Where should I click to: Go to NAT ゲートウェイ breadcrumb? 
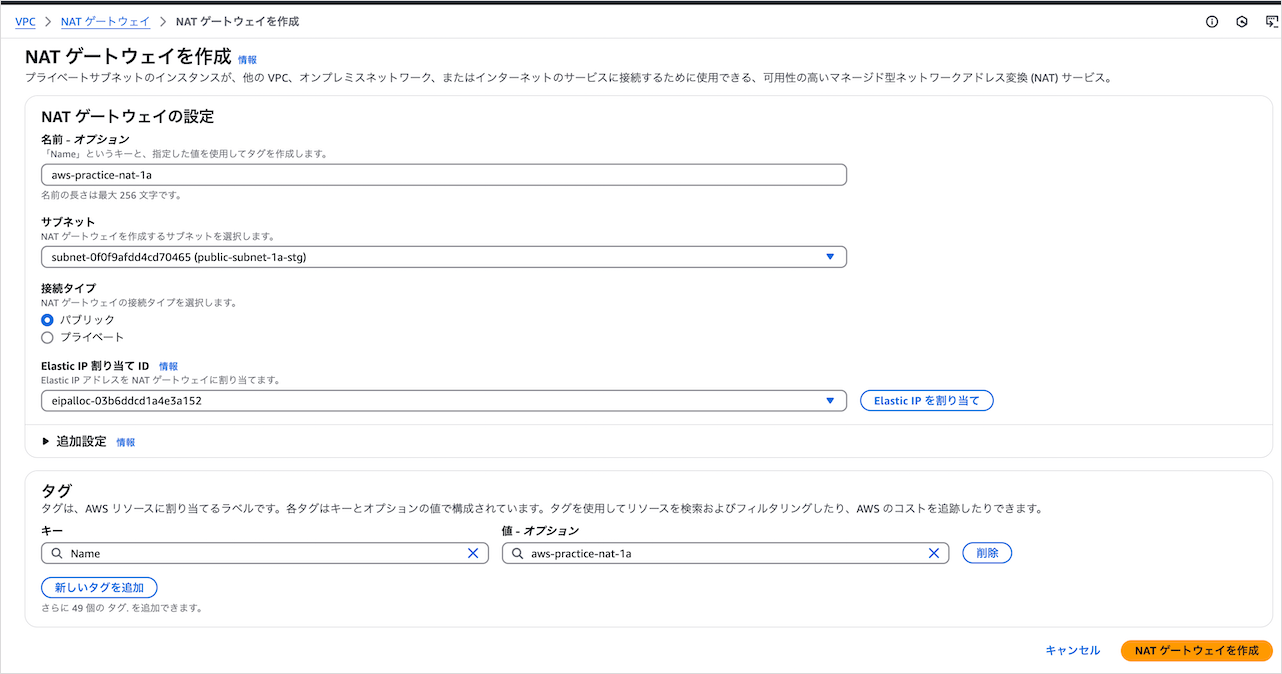pyautogui.click(x=105, y=21)
